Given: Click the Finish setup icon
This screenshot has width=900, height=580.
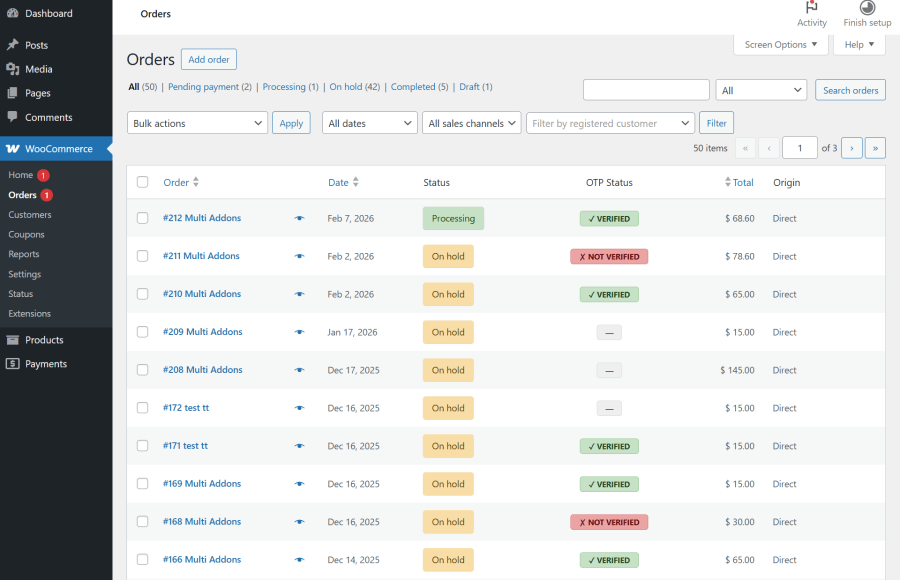Looking at the screenshot, I should click(866, 10).
